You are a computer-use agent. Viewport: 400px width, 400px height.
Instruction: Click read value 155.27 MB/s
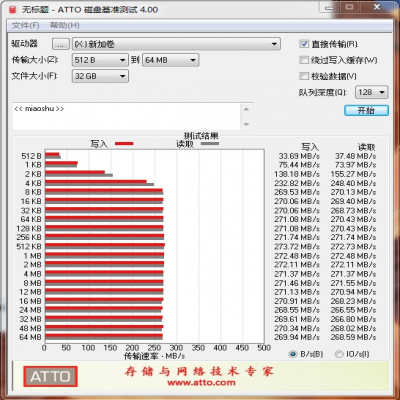click(x=353, y=174)
